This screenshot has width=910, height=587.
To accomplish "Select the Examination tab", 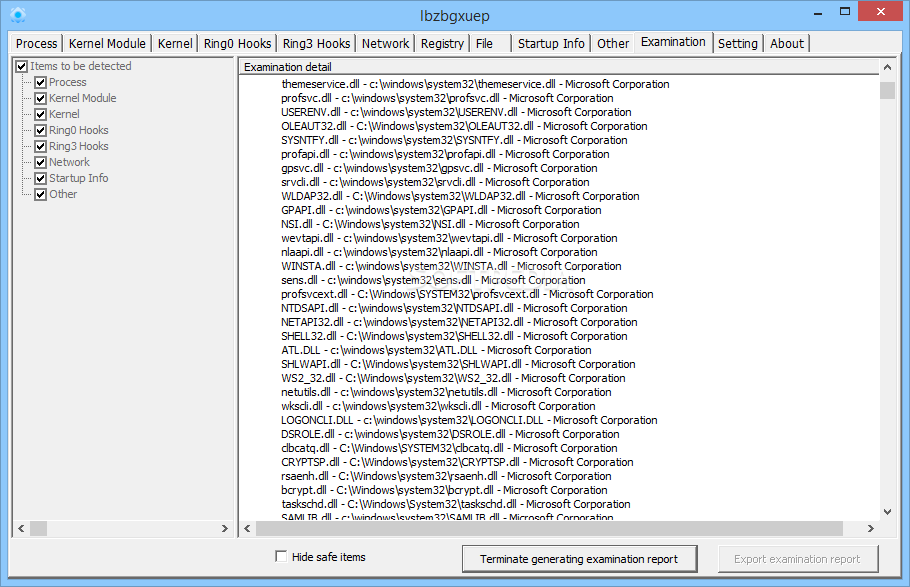I will pyautogui.click(x=673, y=42).
